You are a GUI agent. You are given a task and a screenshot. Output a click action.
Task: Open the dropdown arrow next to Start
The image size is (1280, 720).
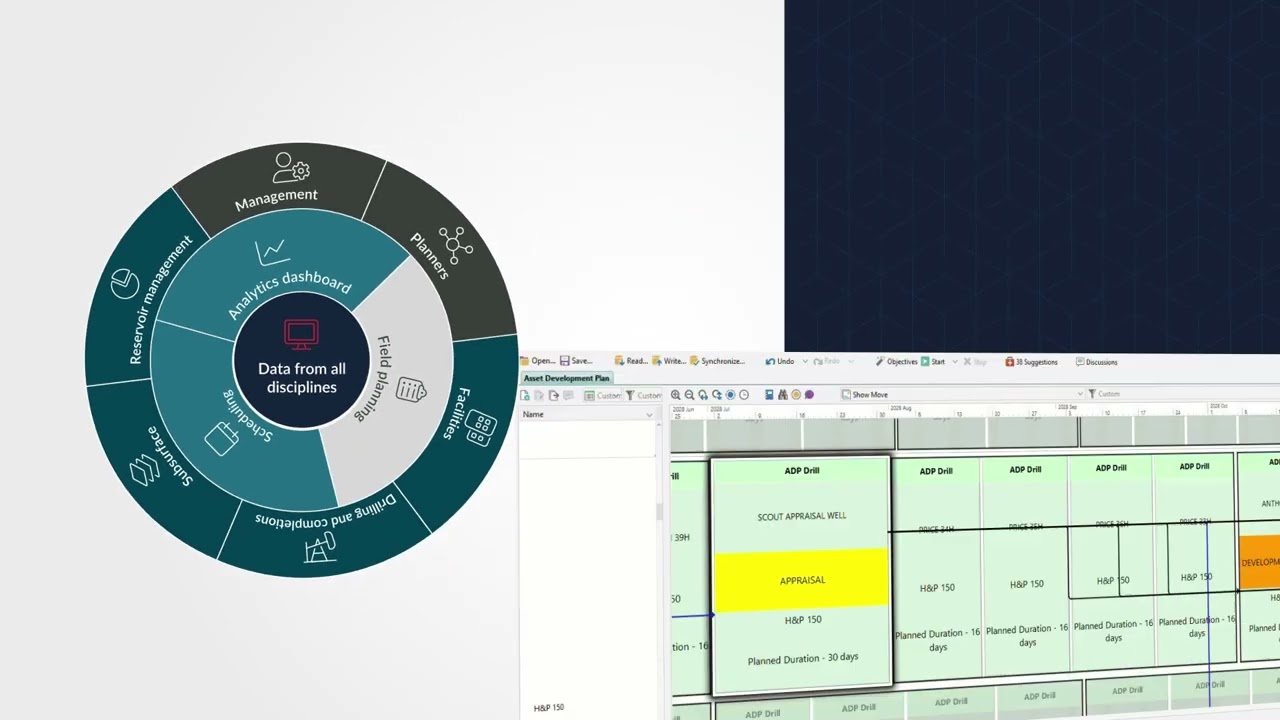[954, 362]
